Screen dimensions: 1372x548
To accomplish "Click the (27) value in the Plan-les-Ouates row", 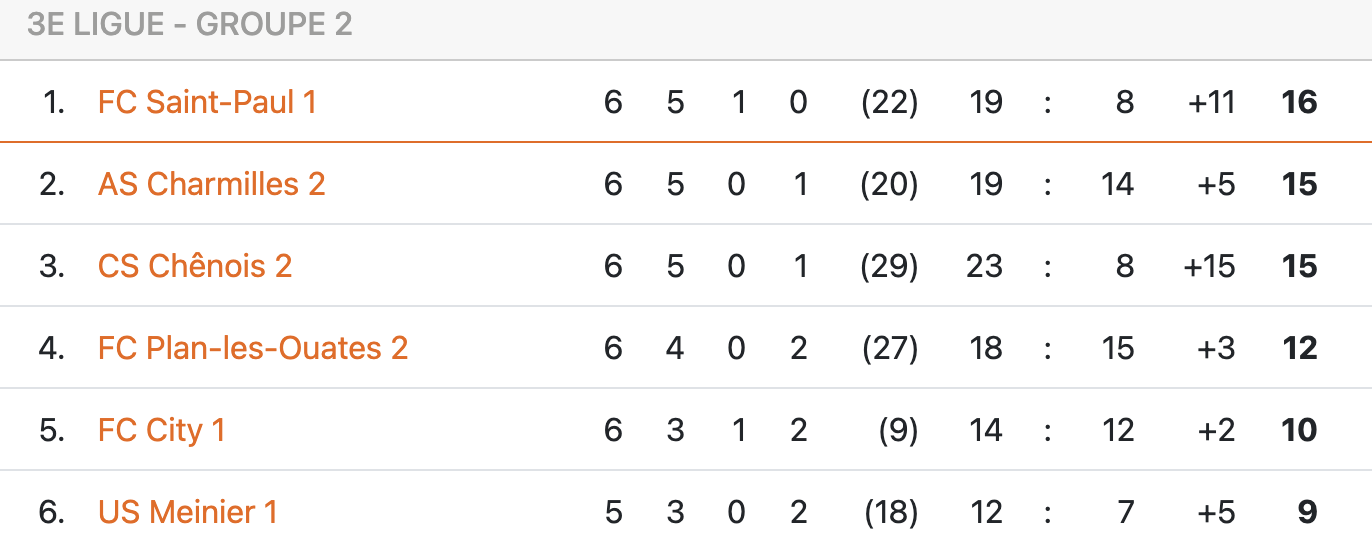I will click(889, 348).
